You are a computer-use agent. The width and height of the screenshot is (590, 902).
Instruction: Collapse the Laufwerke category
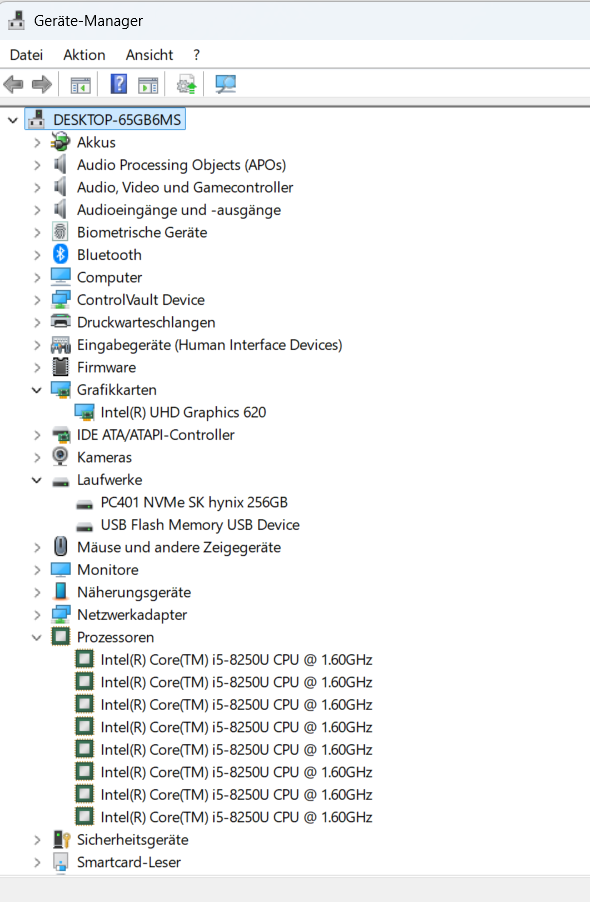[37, 480]
